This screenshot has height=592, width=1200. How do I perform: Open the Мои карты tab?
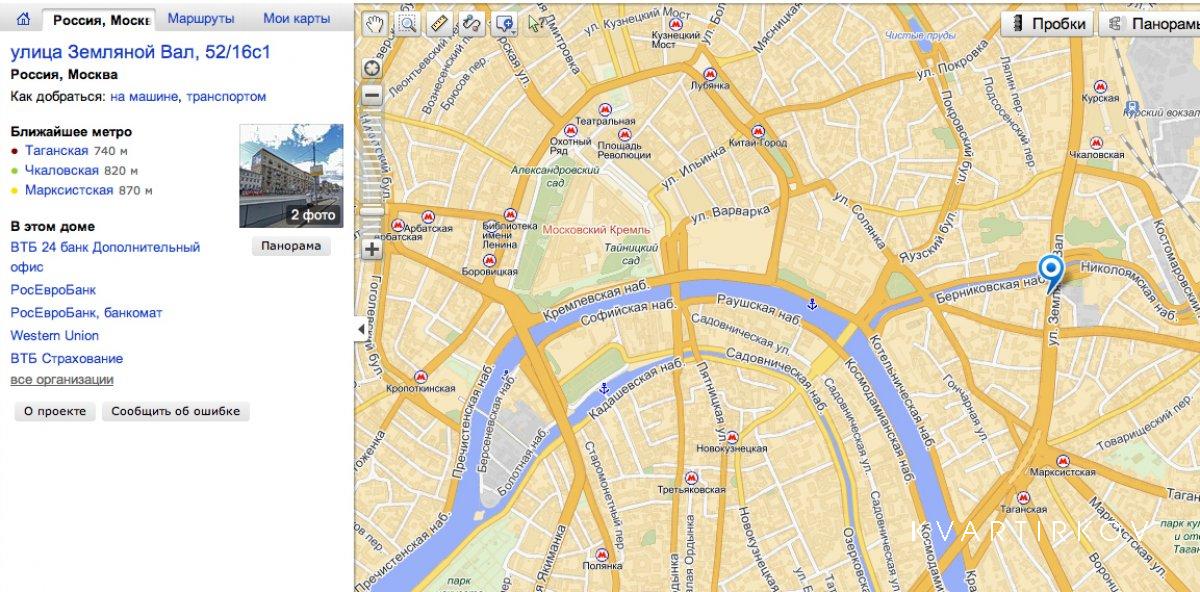coord(296,19)
